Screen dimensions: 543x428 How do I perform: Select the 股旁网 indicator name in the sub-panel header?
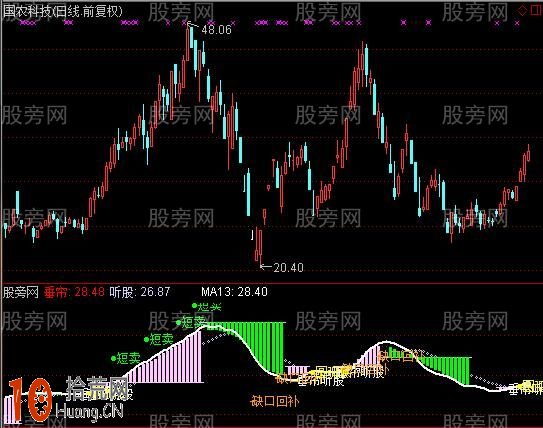click(20, 292)
